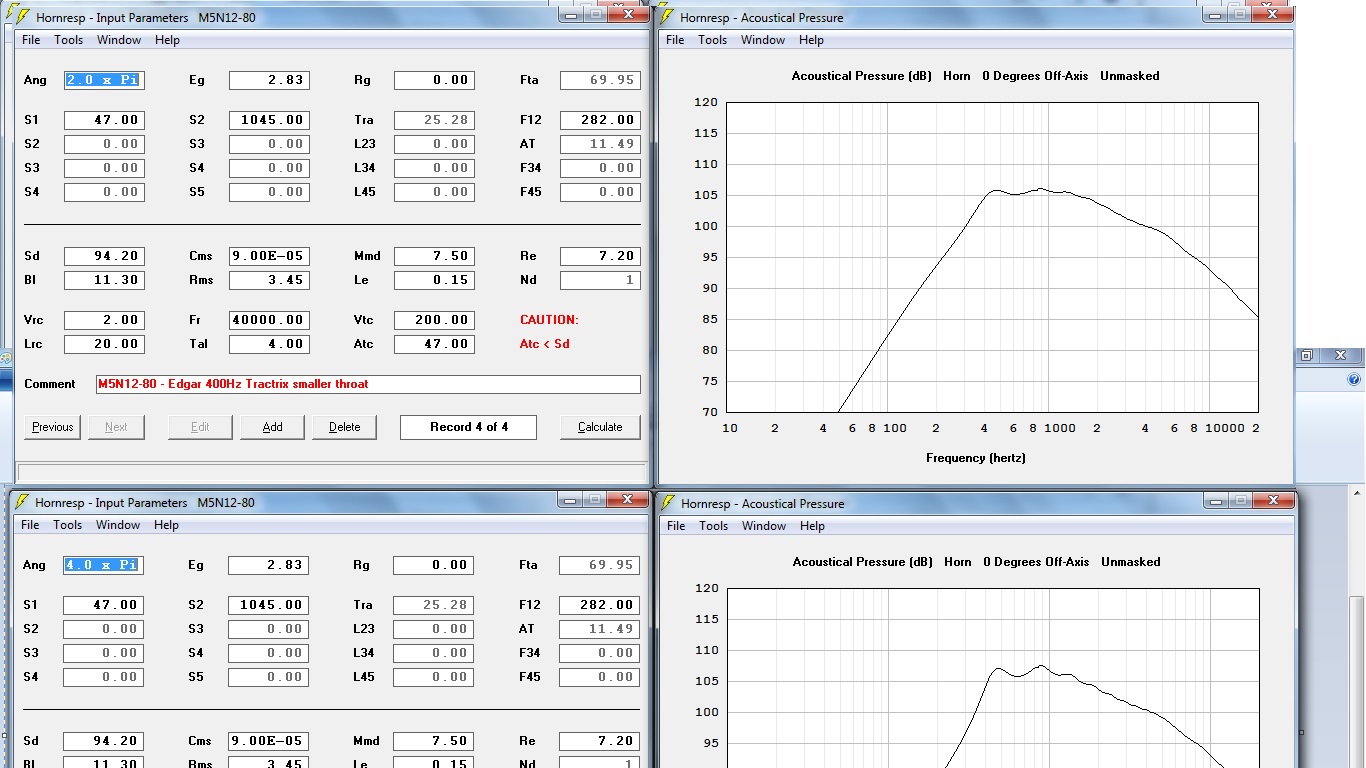
Task: Click the Fr 40000.00 field
Action: pos(269,320)
